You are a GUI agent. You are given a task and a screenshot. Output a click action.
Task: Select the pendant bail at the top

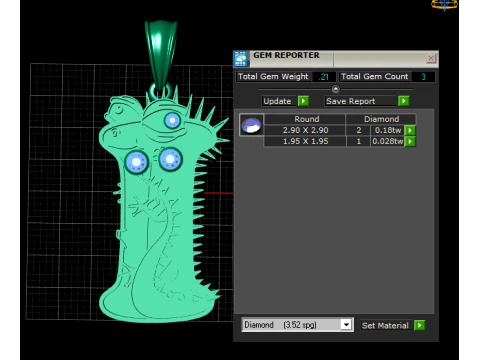coord(161,55)
